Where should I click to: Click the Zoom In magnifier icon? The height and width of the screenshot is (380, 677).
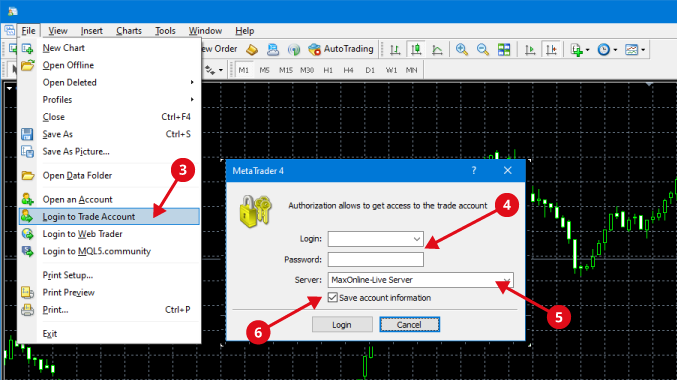[462, 50]
